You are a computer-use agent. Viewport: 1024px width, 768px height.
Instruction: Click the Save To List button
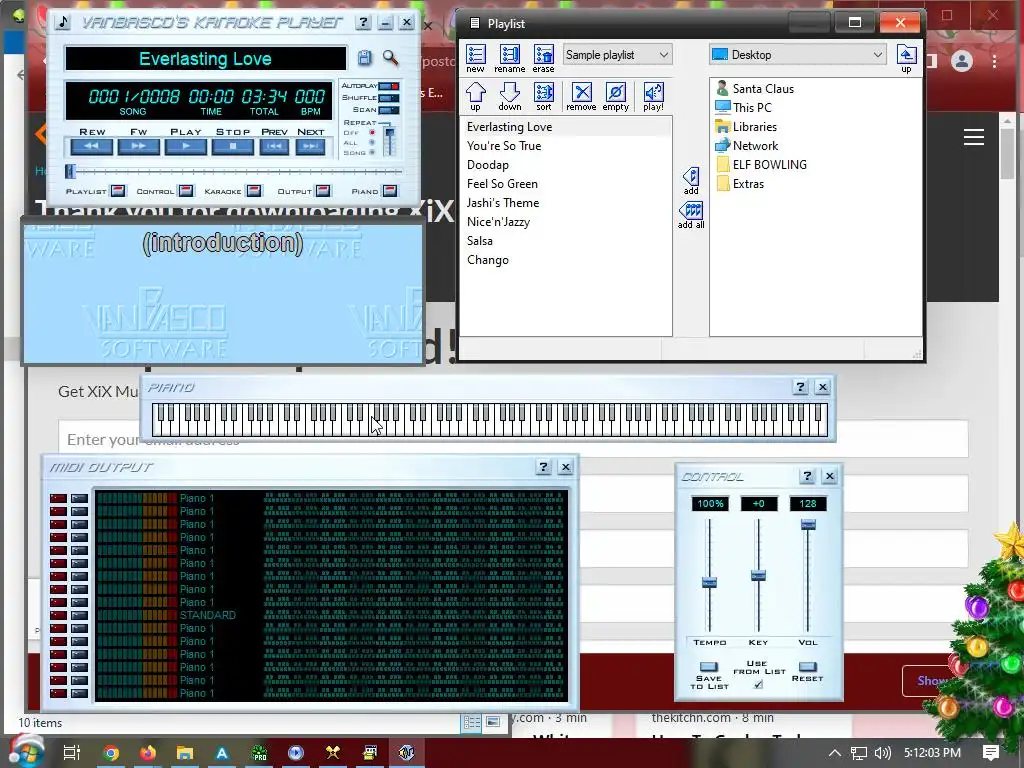pyautogui.click(x=709, y=667)
